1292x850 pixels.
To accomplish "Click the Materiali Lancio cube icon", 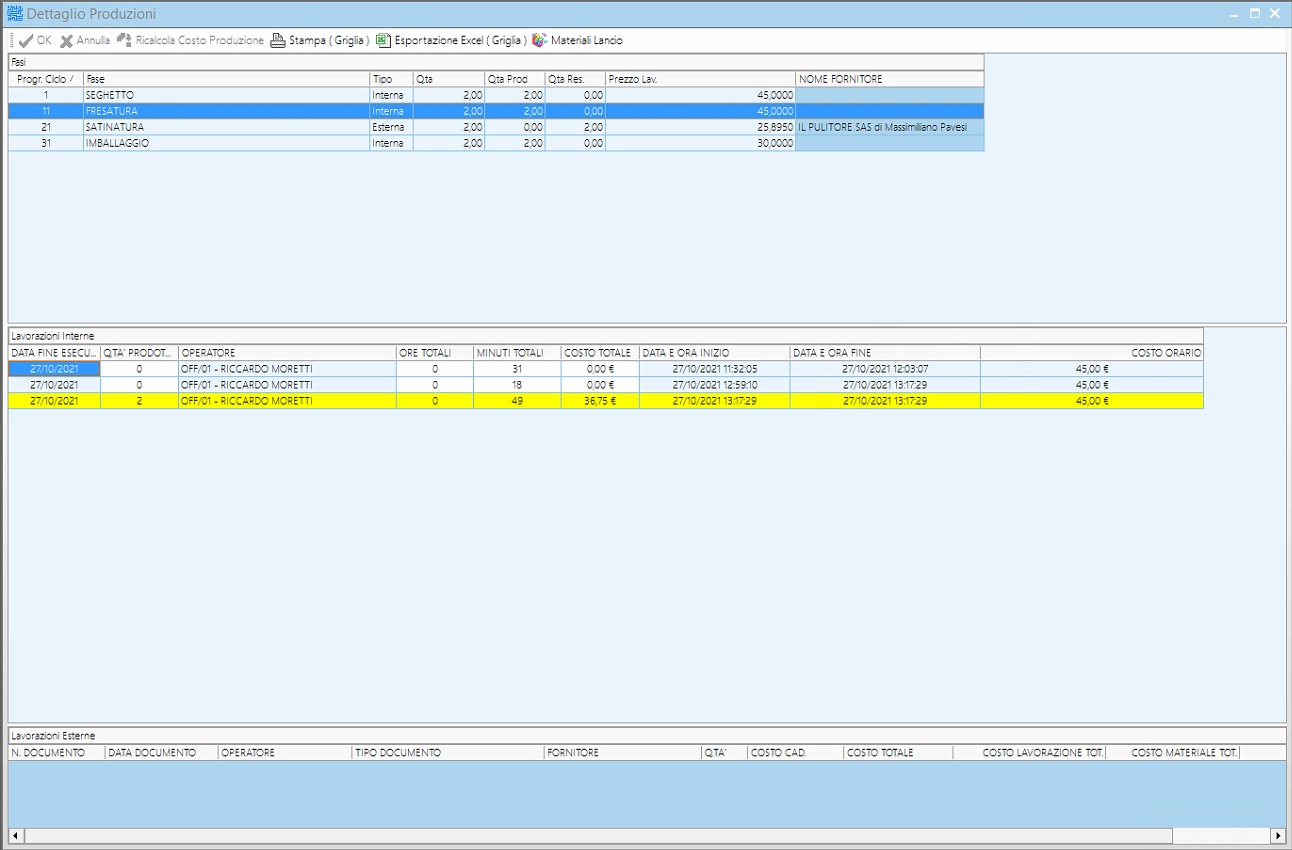I will (x=540, y=41).
